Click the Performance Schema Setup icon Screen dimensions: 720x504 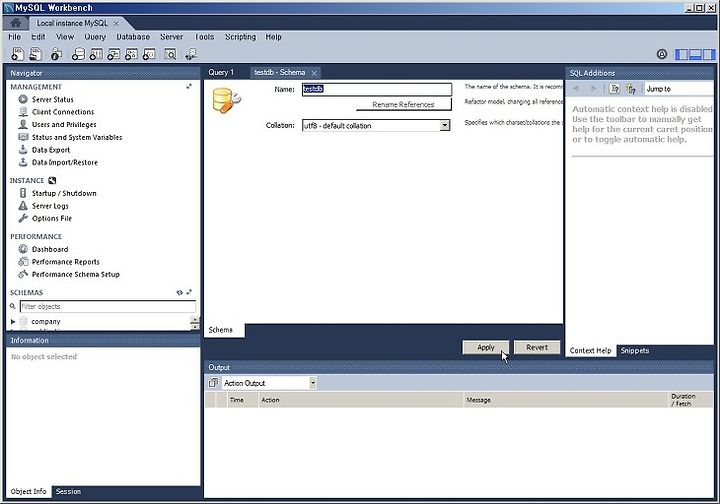23,274
